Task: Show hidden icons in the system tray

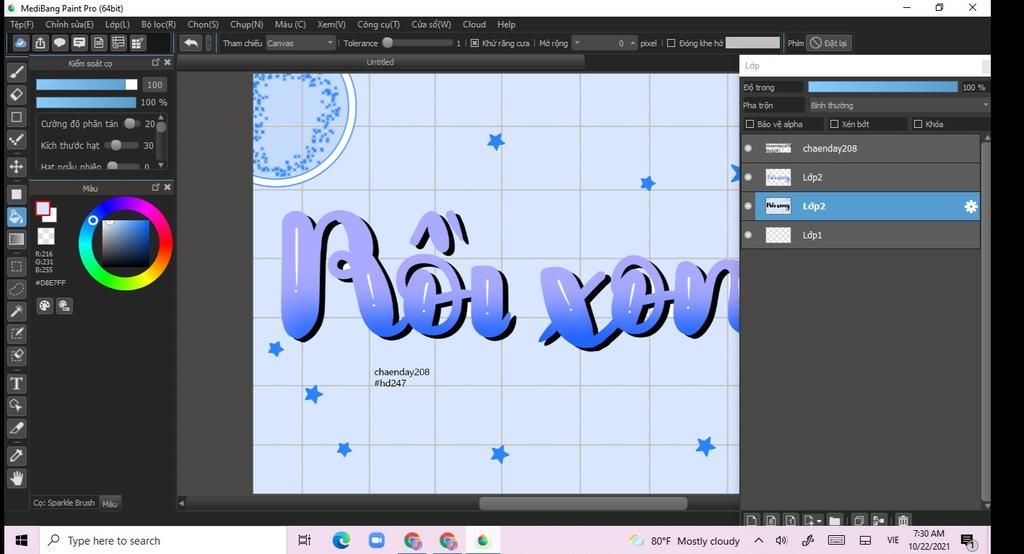Action: click(758, 540)
